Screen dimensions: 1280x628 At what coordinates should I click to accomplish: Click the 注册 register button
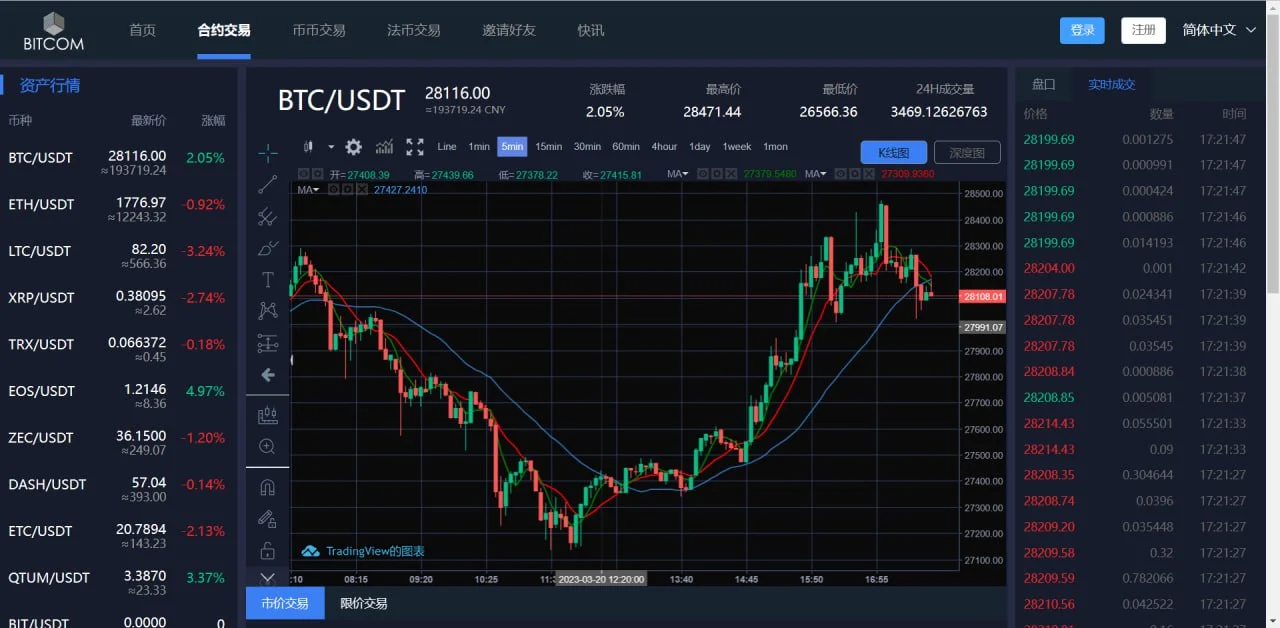pos(1143,30)
